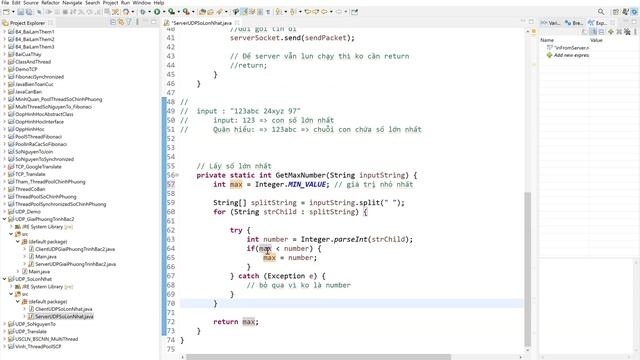This screenshot has width=640, height=360.
Task: Click the Save All toolbar icon
Action: [29, 12]
